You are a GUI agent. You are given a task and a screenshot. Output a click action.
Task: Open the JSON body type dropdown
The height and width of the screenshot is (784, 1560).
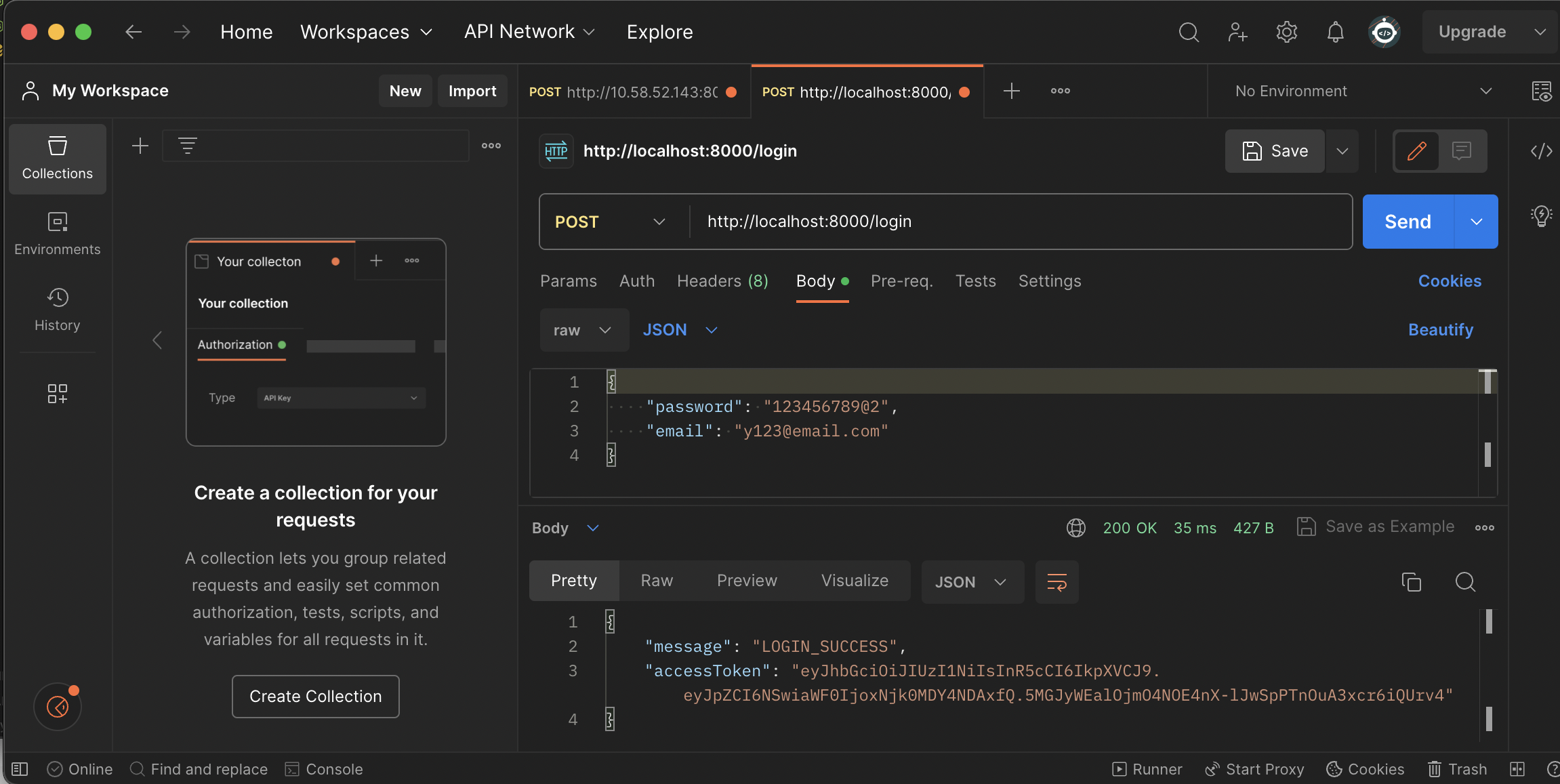pos(680,330)
